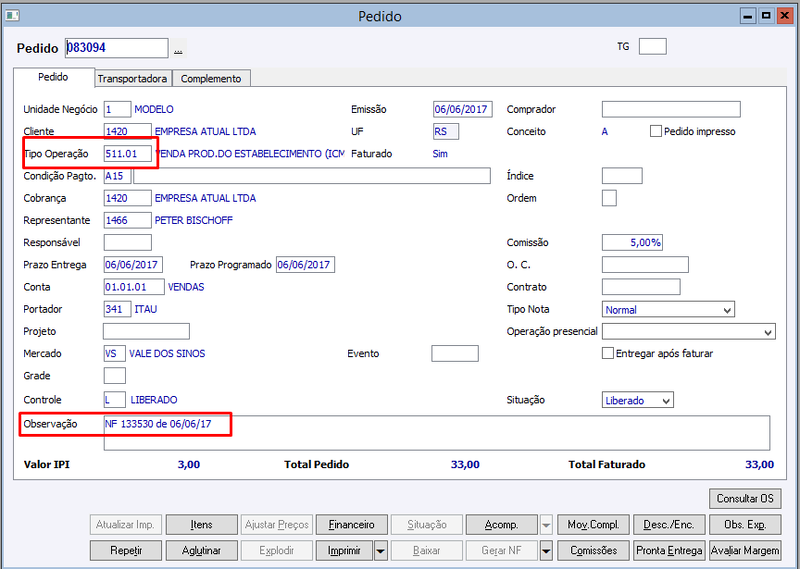Click the Prazo Entrega date field

point(133,265)
